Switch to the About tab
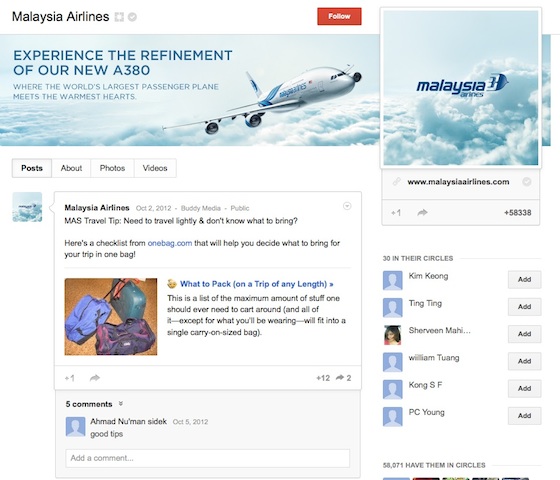Image resolution: width=560 pixels, height=480 pixels. (71, 168)
